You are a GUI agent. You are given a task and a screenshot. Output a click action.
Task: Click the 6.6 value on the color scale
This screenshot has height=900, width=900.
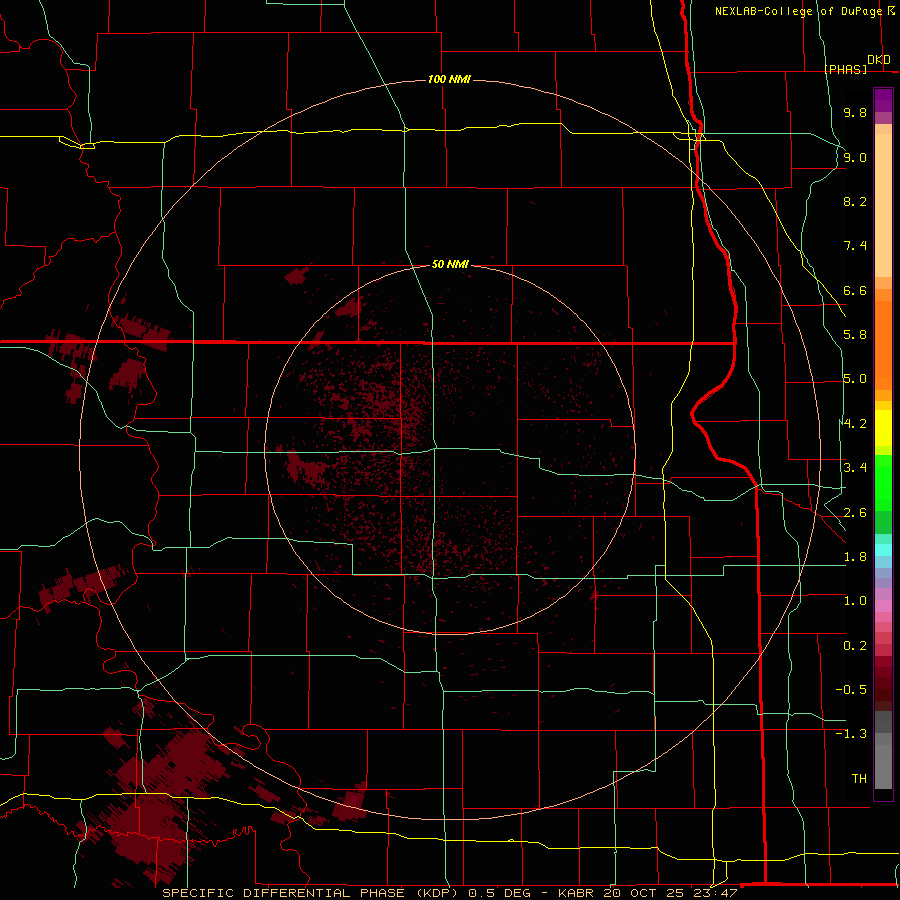click(855, 290)
